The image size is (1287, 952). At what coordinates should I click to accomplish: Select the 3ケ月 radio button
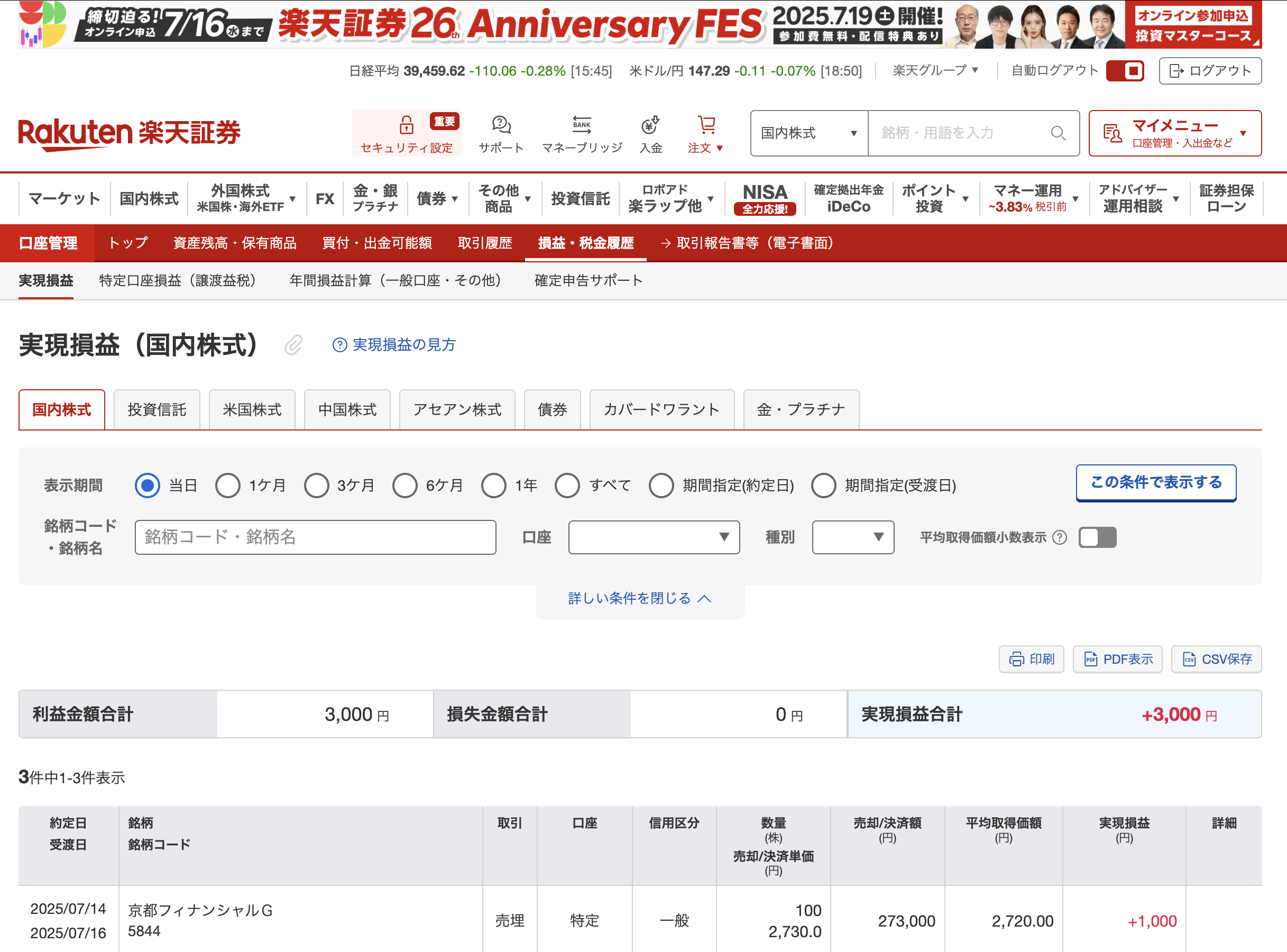(316, 485)
